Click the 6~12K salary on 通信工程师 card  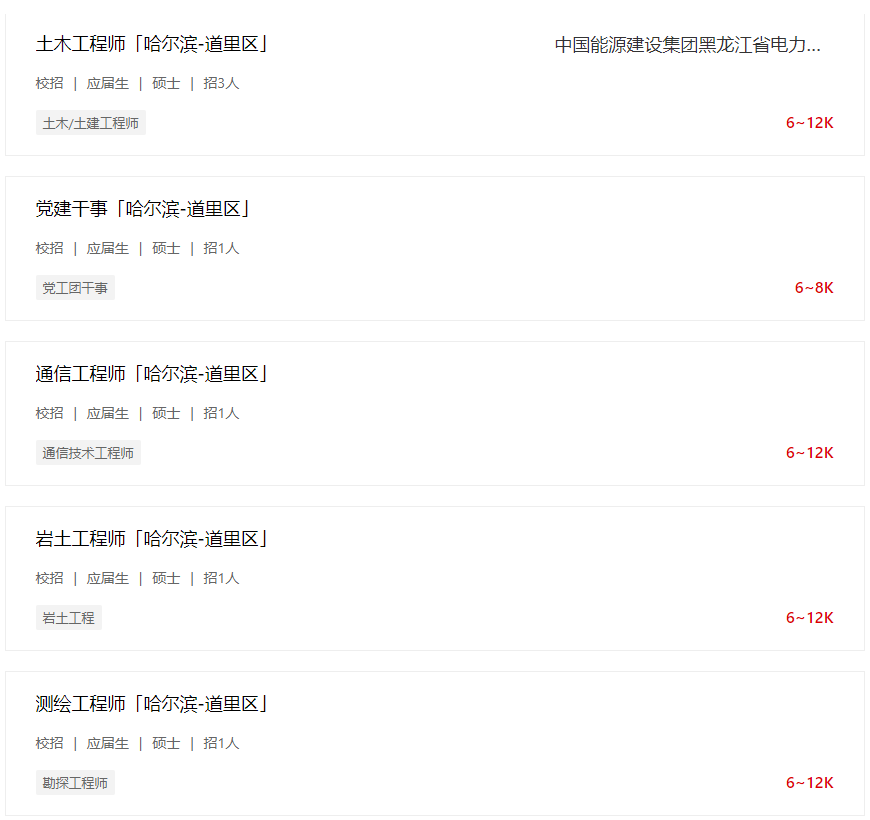click(809, 453)
